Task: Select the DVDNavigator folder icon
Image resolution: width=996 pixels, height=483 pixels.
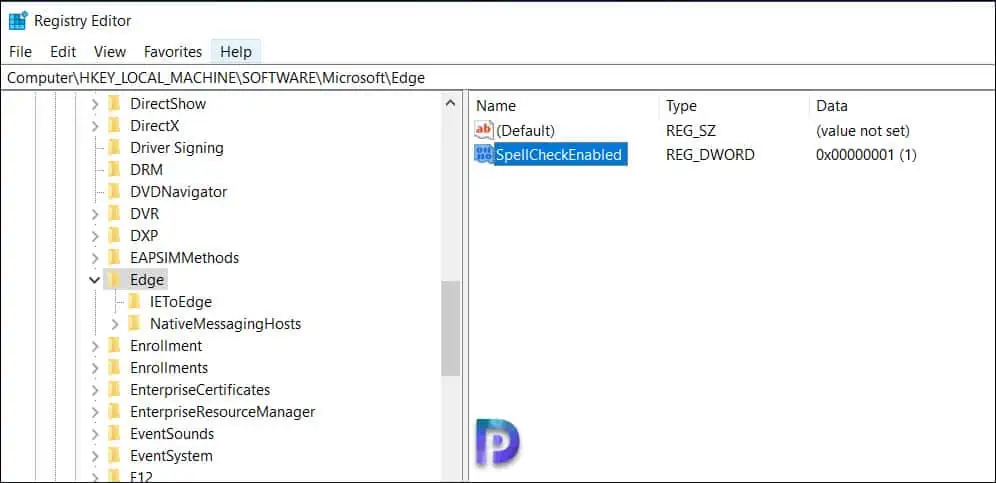Action: 114,191
